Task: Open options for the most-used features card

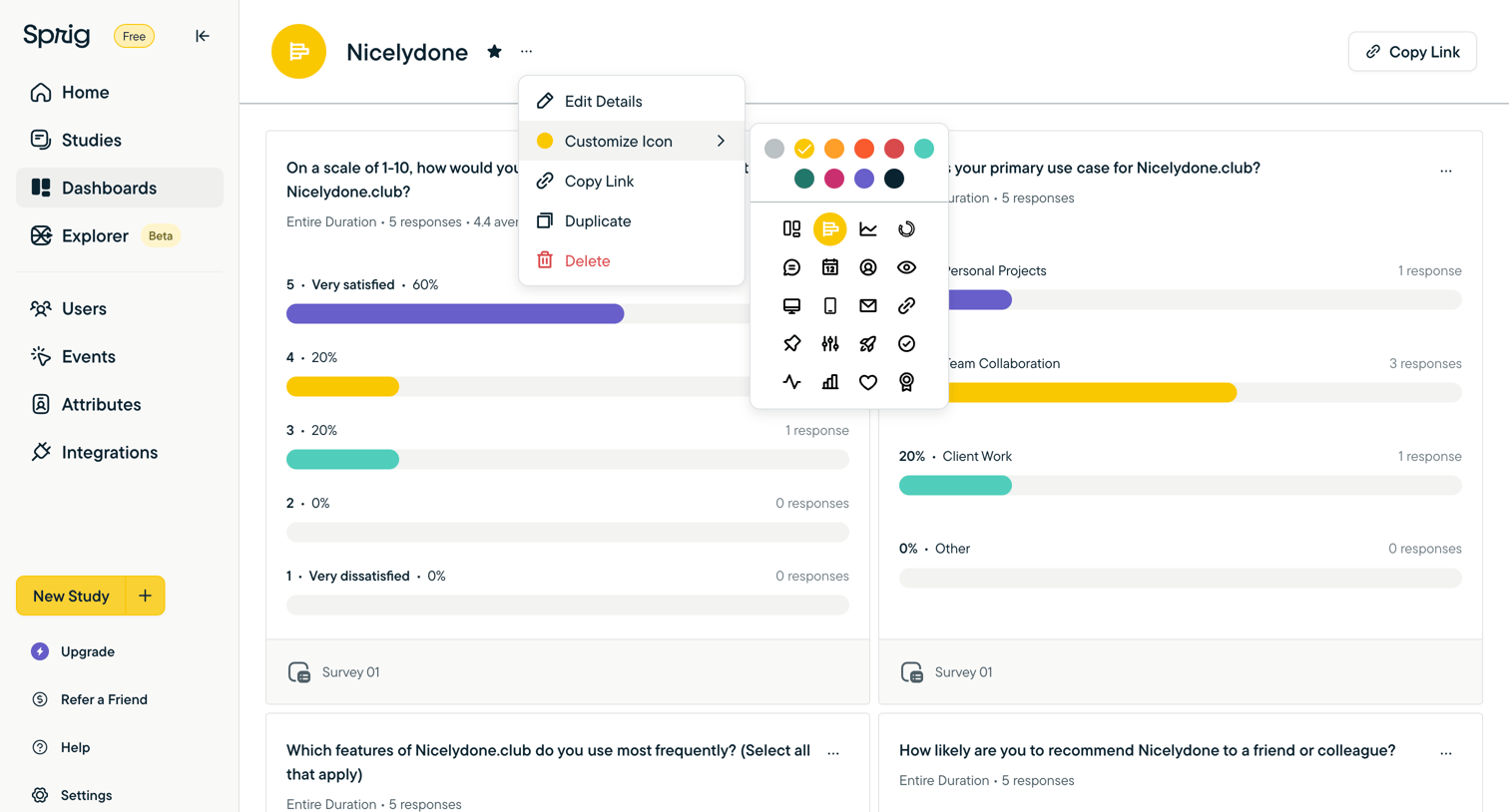Action: (833, 753)
